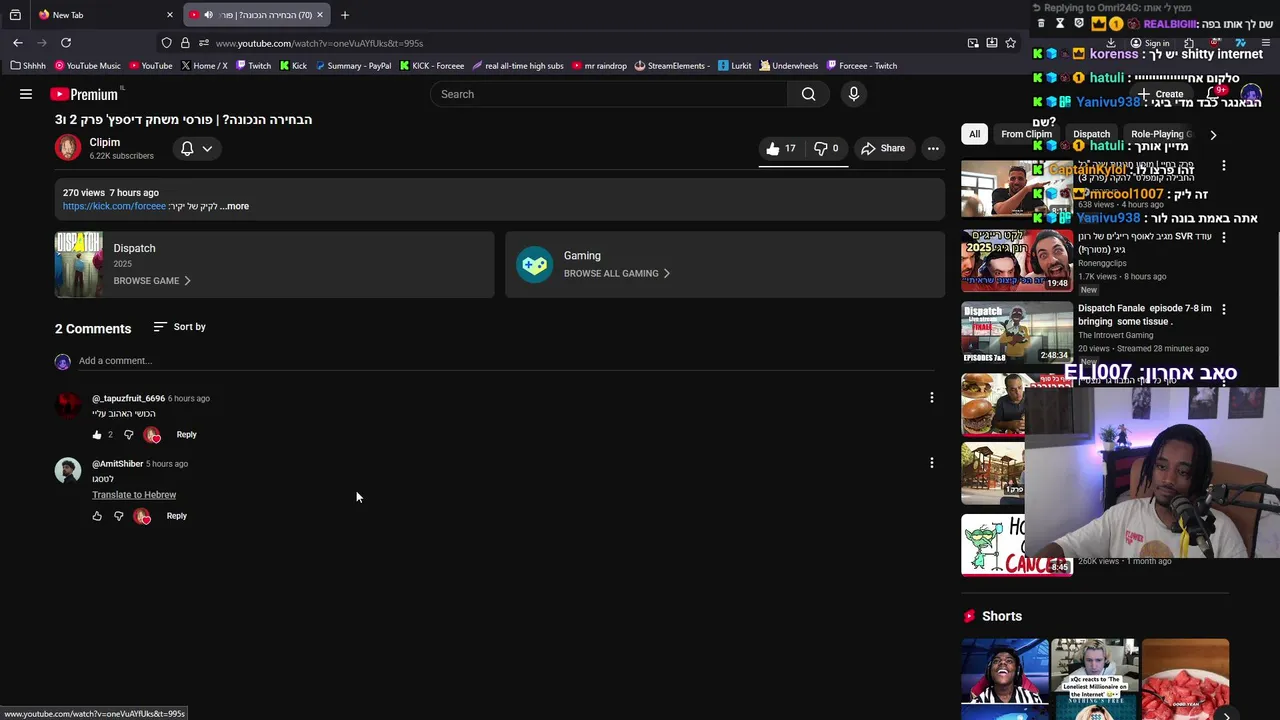
Task: Open Twitch bookmark
Action: [x=253, y=66]
